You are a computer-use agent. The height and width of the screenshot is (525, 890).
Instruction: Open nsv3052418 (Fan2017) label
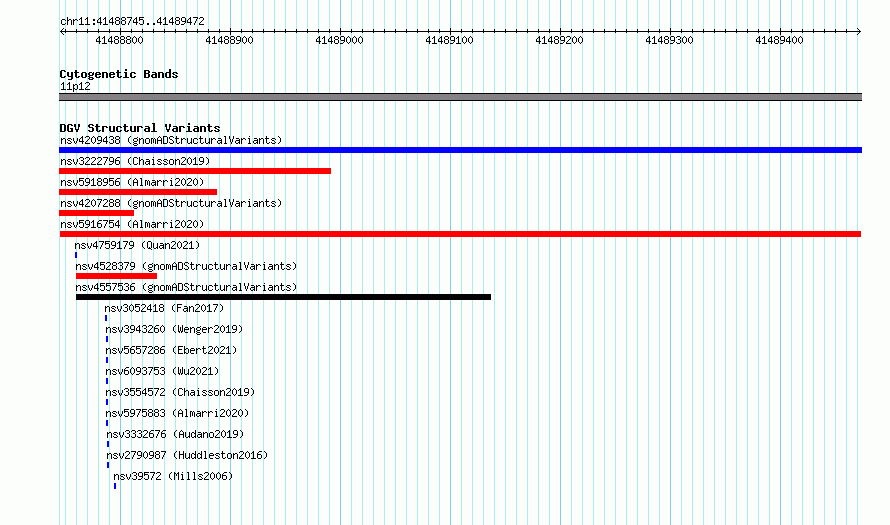tap(164, 308)
